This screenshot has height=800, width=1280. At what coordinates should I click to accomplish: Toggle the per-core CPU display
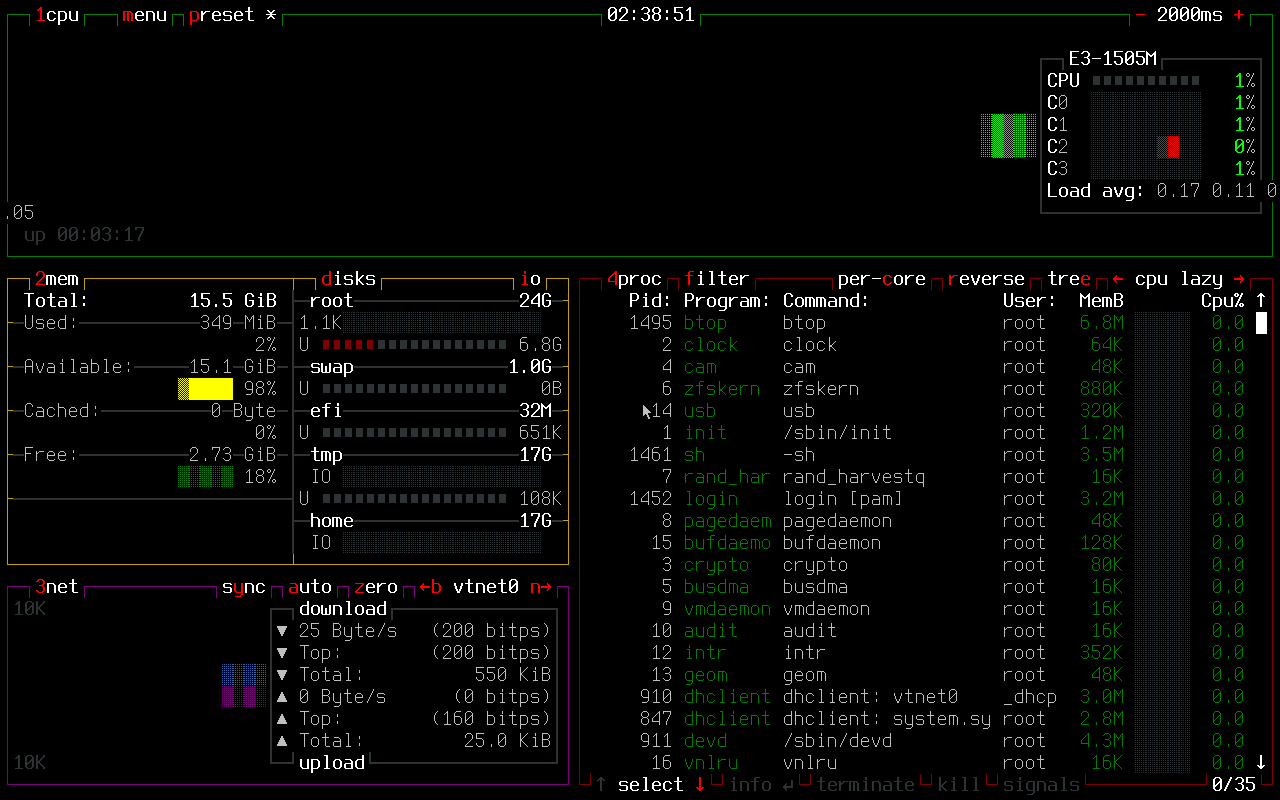point(881,279)
